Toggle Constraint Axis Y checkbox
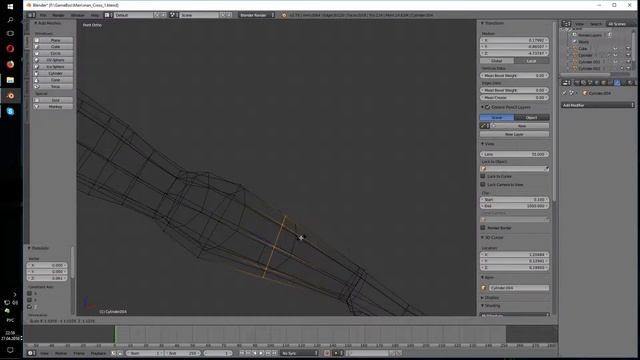The image size is (640, 360). click(x=29, y=300)
